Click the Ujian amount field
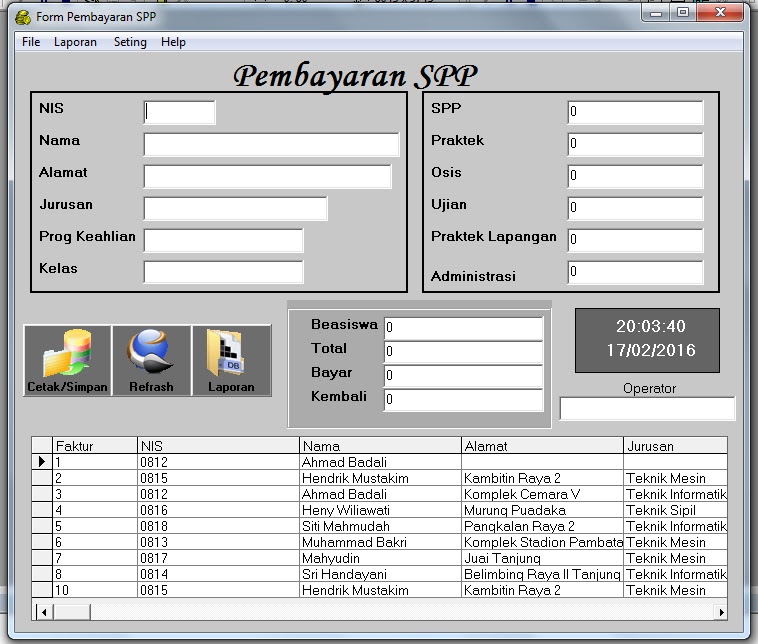This screenshot has height=644, width=758. pyautogui.click(x=635, y=208)
